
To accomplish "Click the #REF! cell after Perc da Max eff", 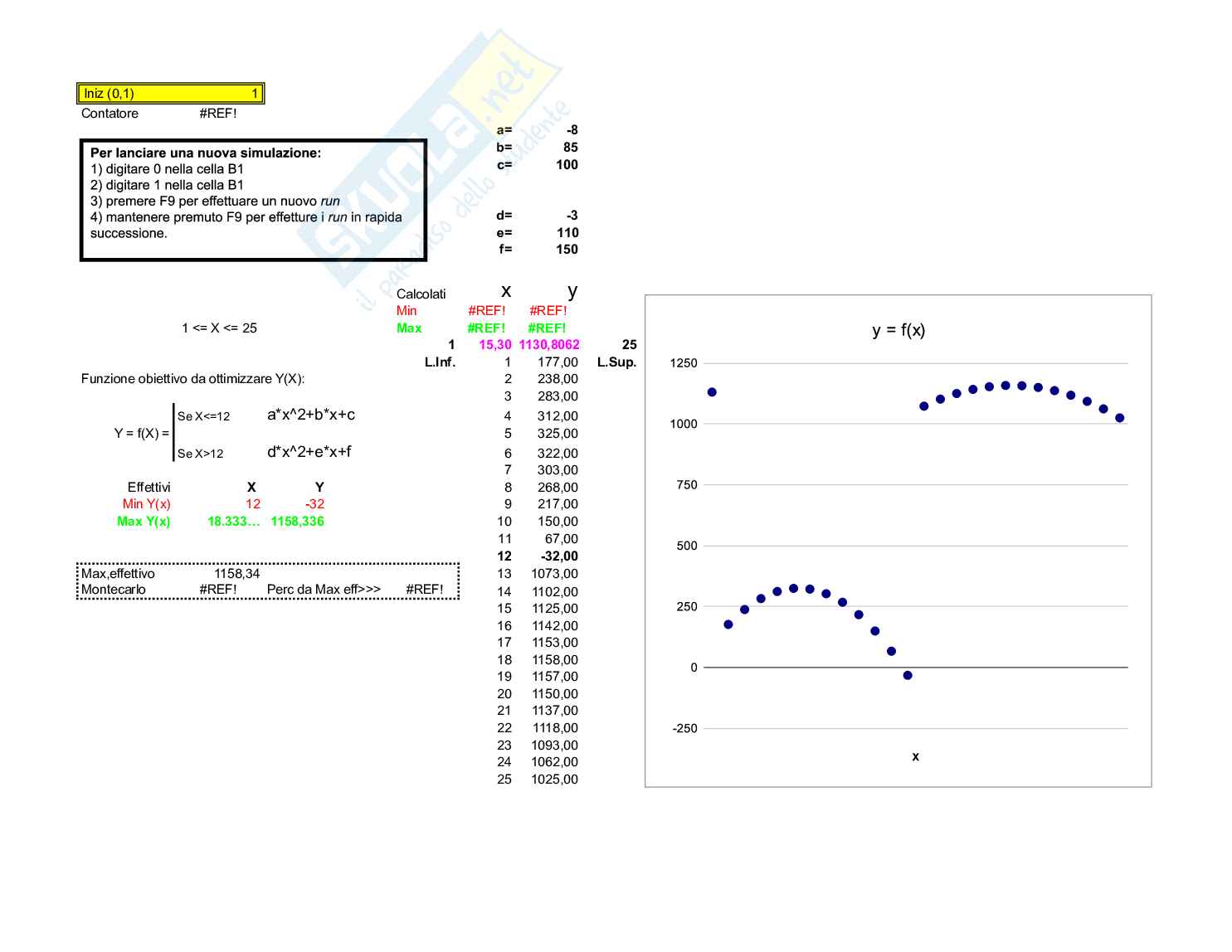I will tap(424, 590).
